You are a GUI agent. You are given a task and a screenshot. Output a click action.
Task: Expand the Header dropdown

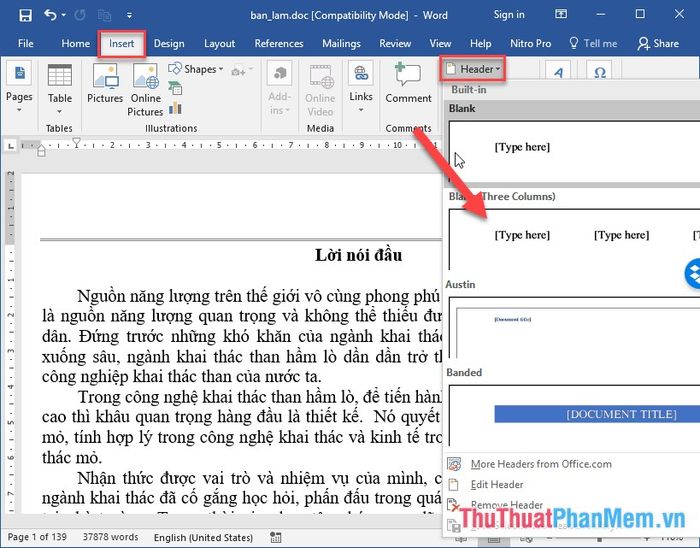(x=470, y=68)
